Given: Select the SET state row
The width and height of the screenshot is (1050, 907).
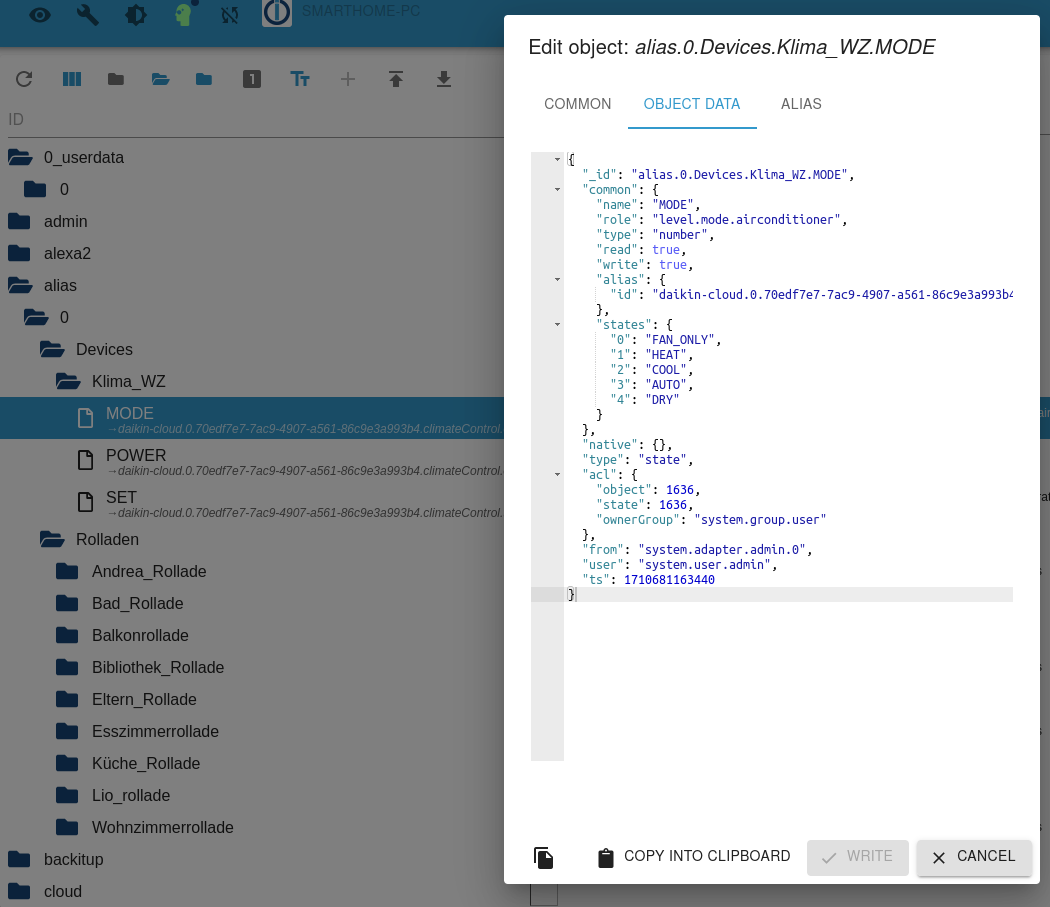Looking at the screenshot, I should coord(252,503).
